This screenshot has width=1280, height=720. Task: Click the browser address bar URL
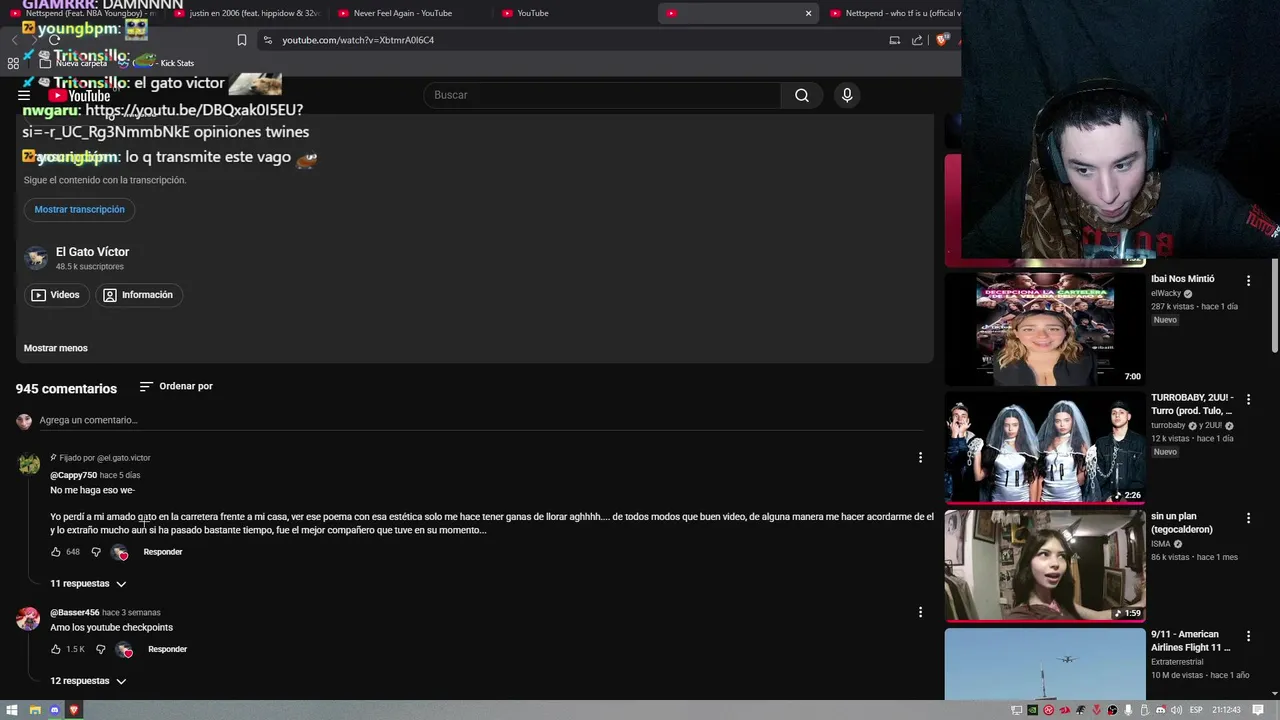pyautogui.click(x=358, y=40)
